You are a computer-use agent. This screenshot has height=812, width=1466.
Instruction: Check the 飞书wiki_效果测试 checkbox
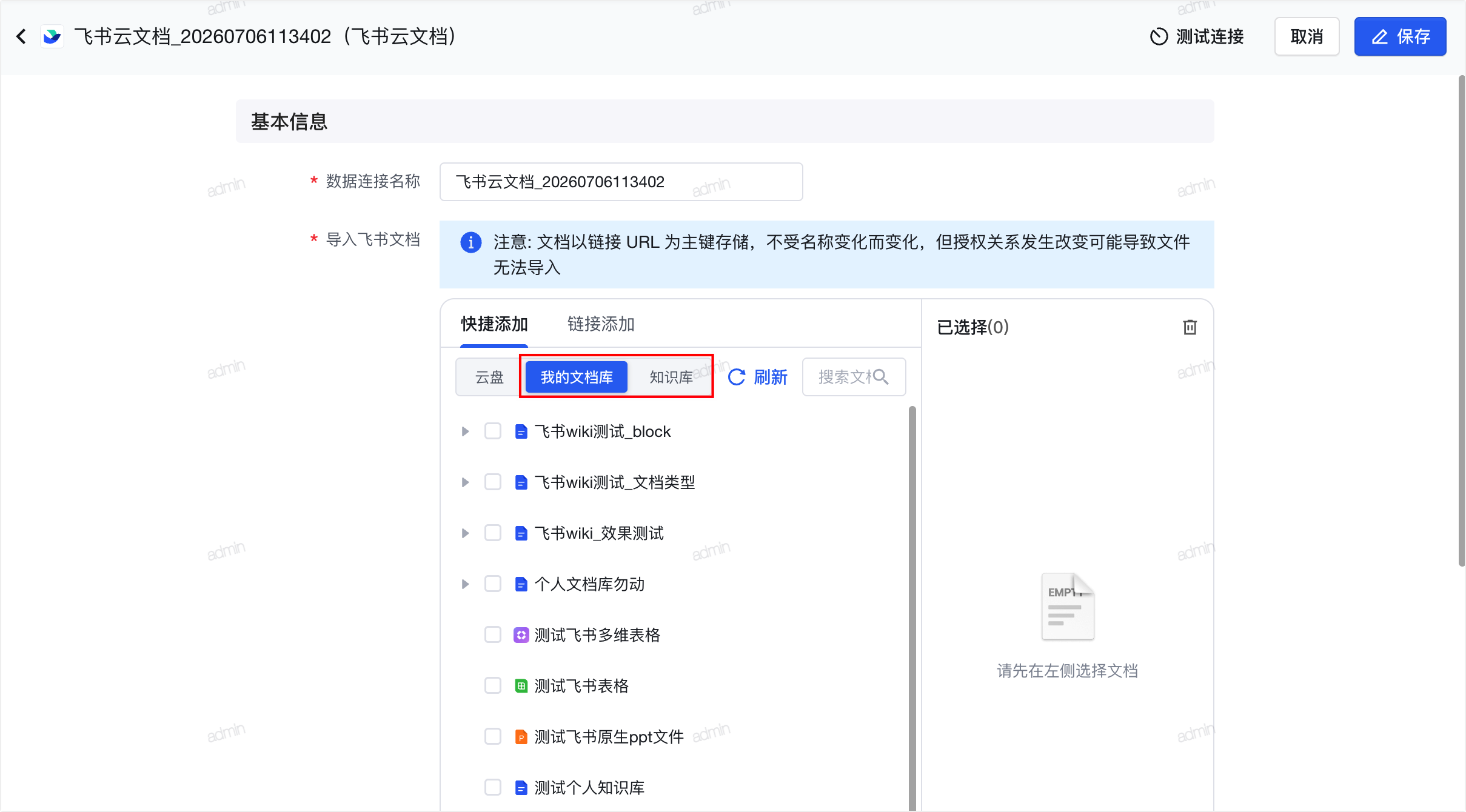[x=493, y=533]
